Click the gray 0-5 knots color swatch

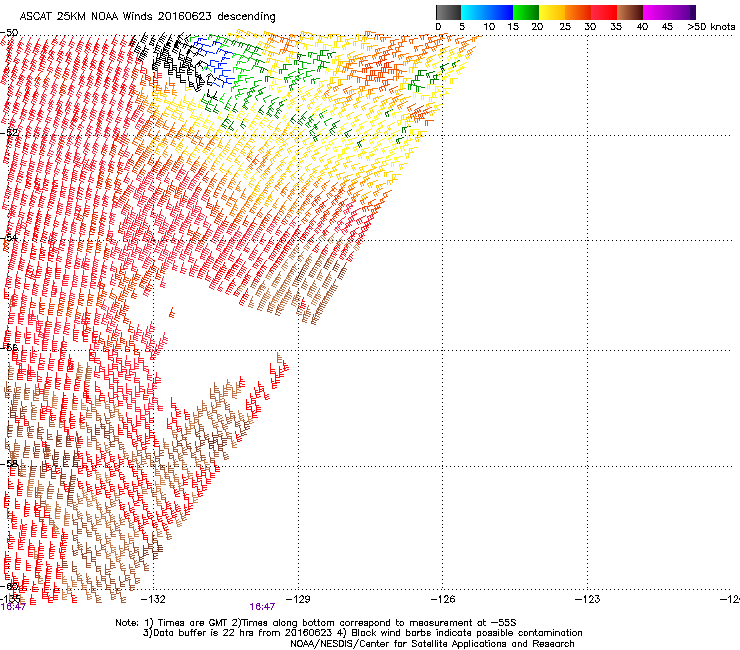pos(448,12)
